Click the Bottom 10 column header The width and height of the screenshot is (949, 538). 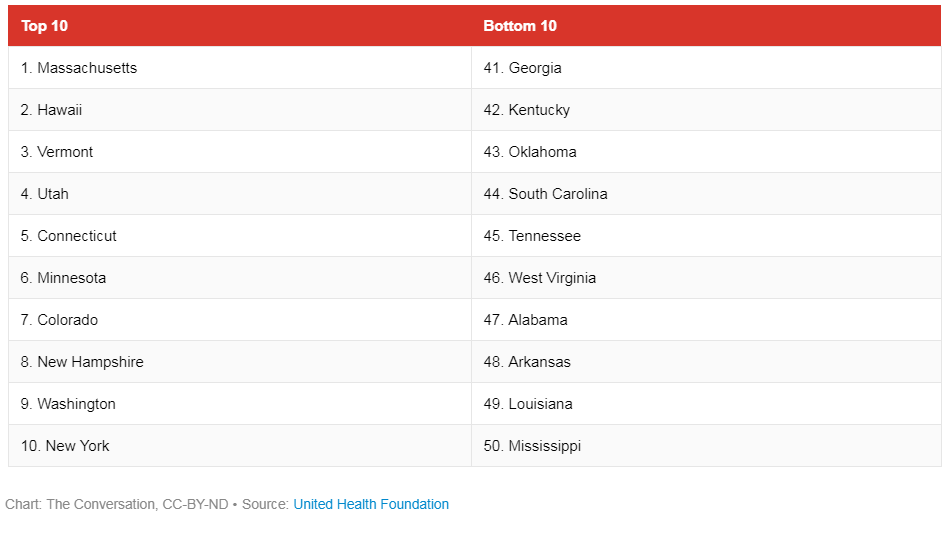coord(706,25)
